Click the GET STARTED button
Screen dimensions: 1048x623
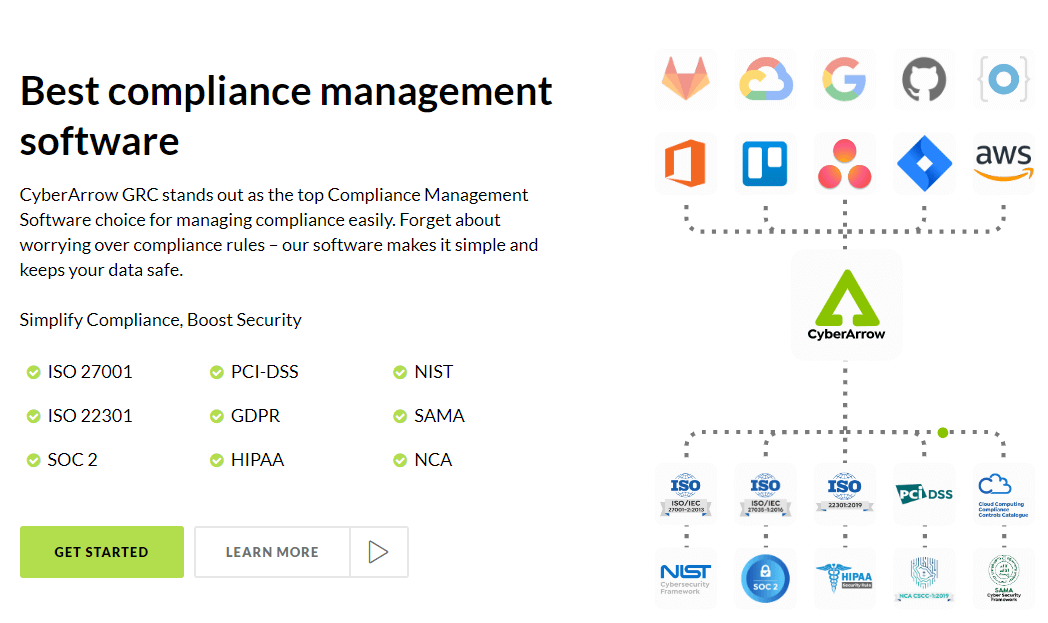coord(101,551)
